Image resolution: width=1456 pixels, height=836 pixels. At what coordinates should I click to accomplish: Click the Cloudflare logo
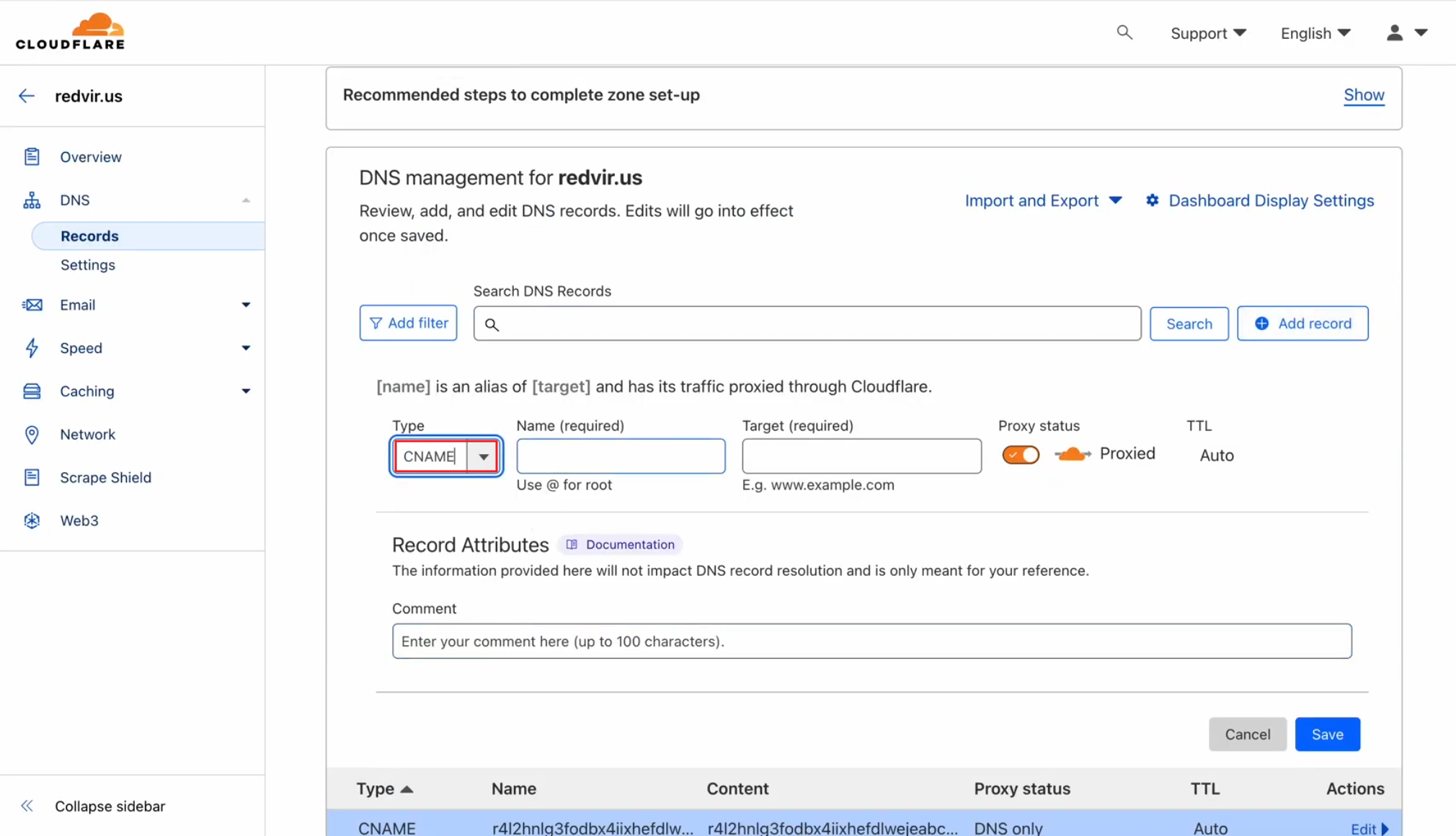click(70, 32)
